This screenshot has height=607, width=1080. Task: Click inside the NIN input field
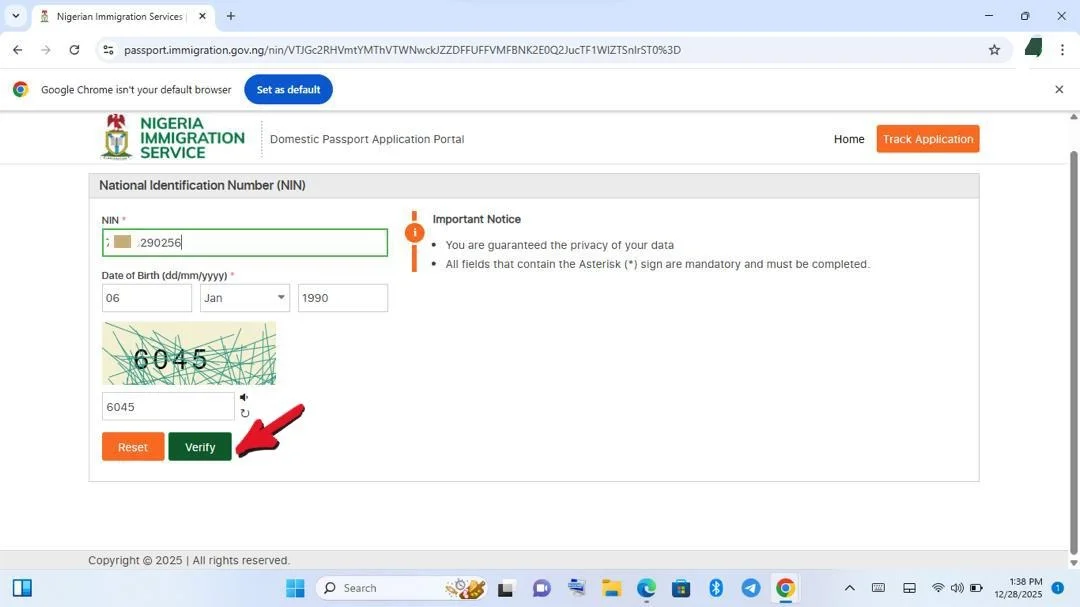pos(244,242)
